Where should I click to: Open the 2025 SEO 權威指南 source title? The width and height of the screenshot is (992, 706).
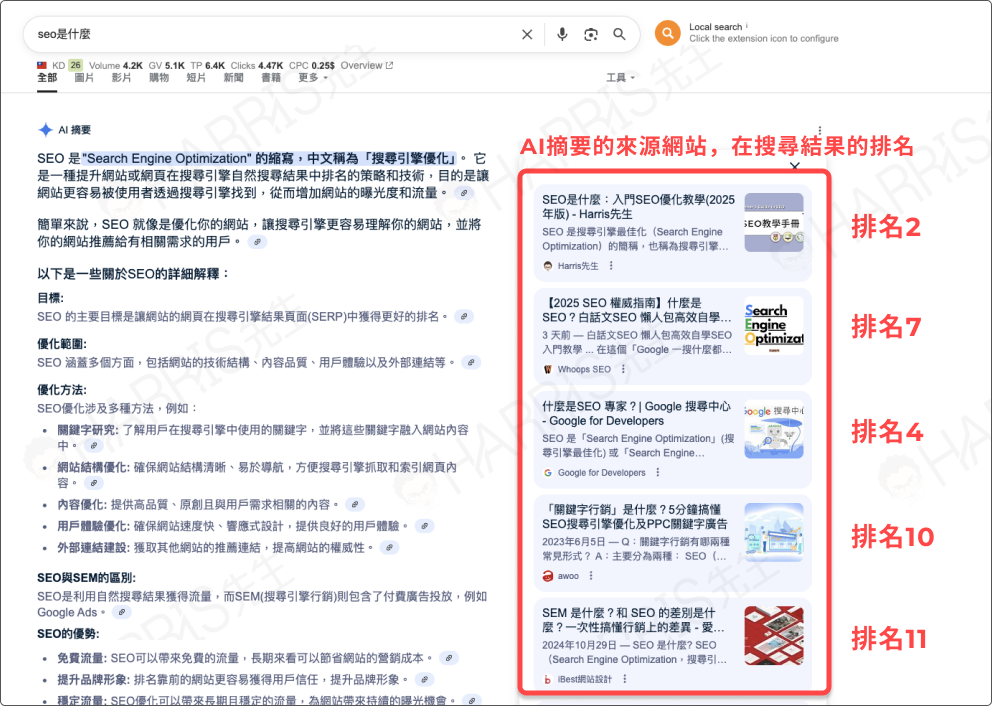click(637, 310)
